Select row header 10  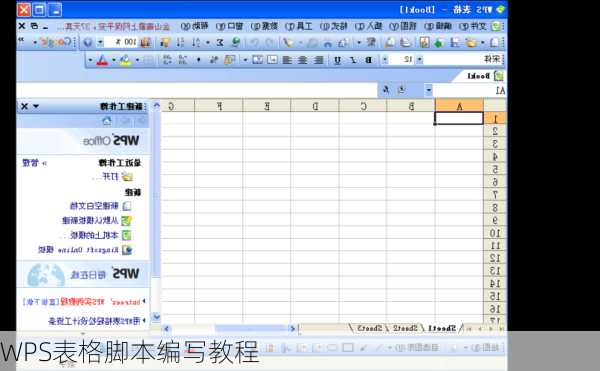[x=495, y=233]
